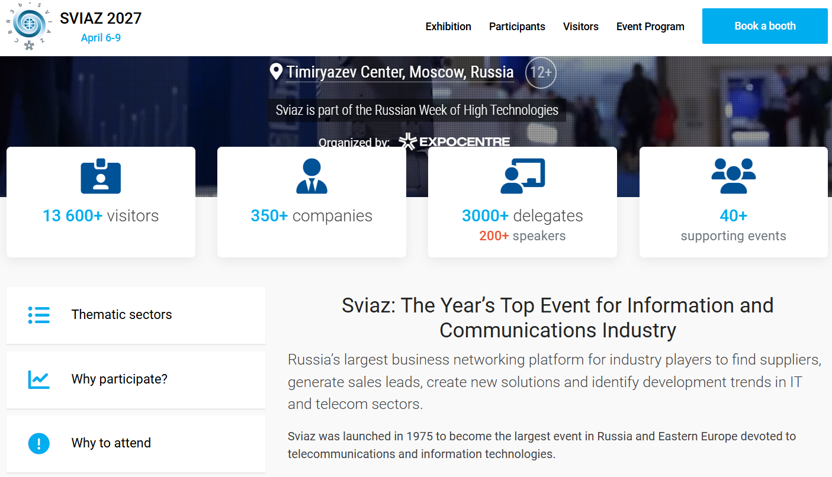Click the 'Organized by:' label

[x=354, y=142]
